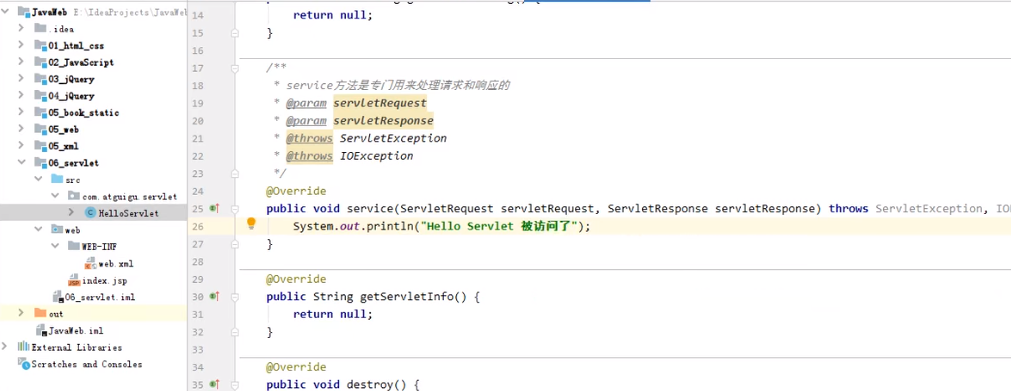Select index.jsp file name in project tree
Image resolution: width=1011 pixels, height=391 pixels.
coord(104,281)
